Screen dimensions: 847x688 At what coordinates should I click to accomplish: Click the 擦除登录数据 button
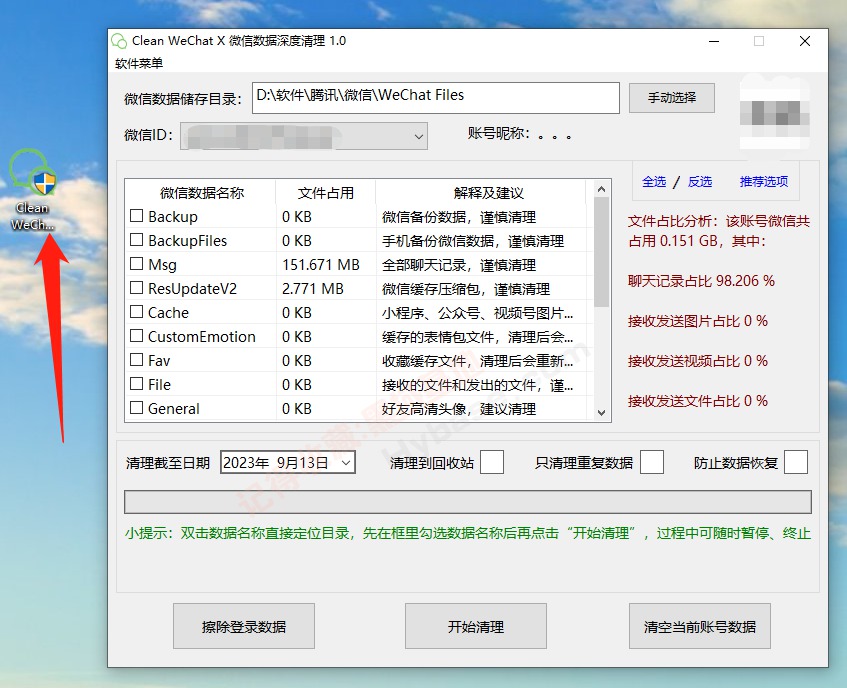click(x=244, y=626)
